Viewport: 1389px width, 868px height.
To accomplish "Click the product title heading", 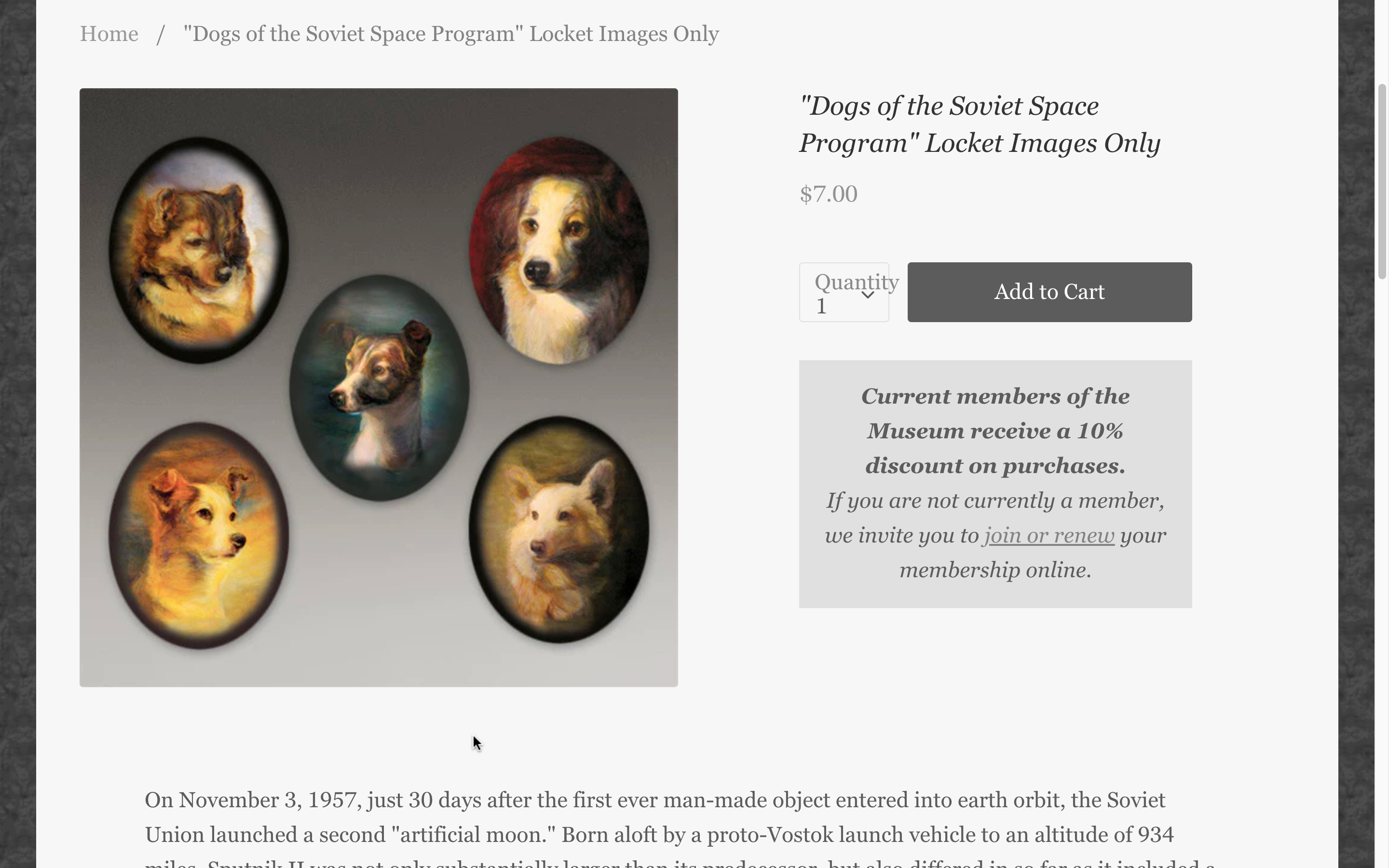I will [x=979, y=124].
